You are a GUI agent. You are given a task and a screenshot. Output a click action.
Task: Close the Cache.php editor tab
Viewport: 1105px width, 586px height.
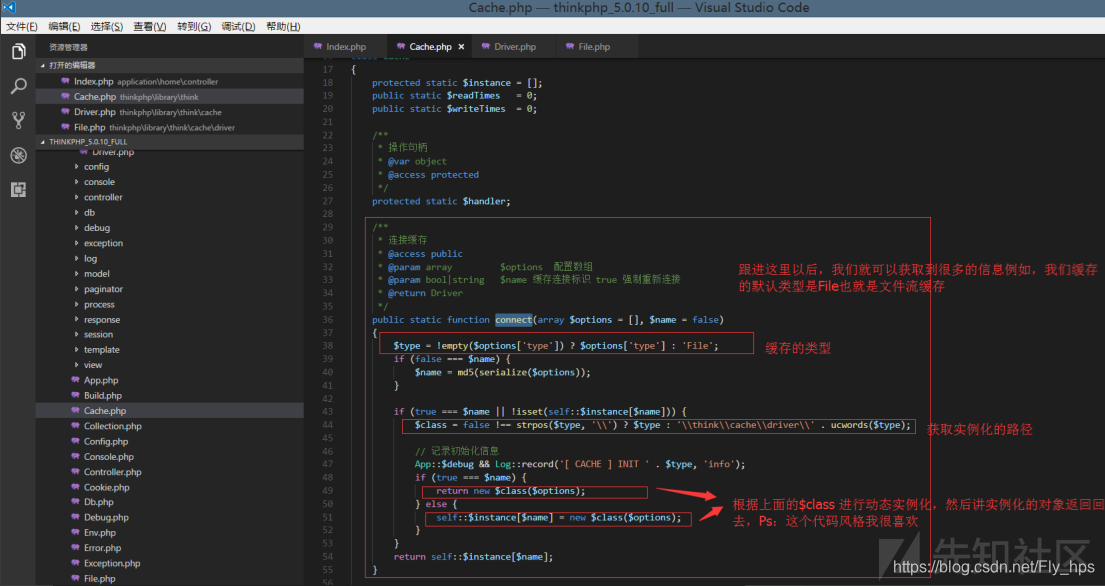462,46
